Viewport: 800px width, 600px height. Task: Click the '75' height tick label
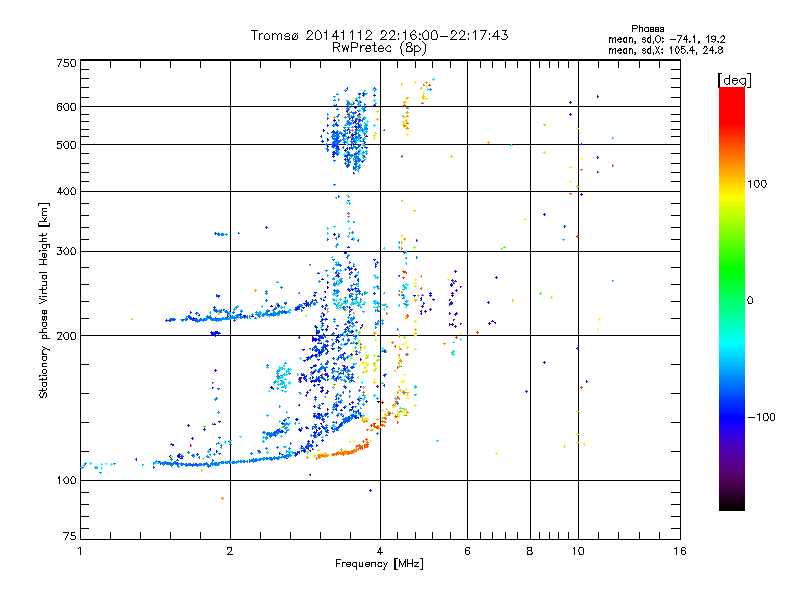(70, 536)
